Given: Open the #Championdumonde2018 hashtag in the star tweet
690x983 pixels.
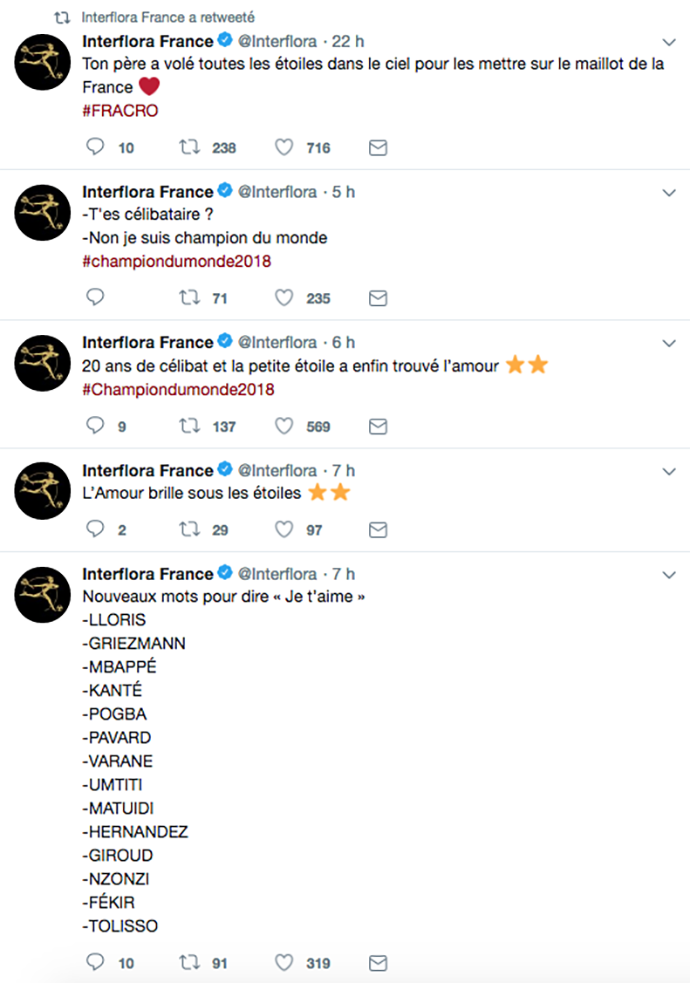Looking at the screenshot, I should [x=178, y=389].
